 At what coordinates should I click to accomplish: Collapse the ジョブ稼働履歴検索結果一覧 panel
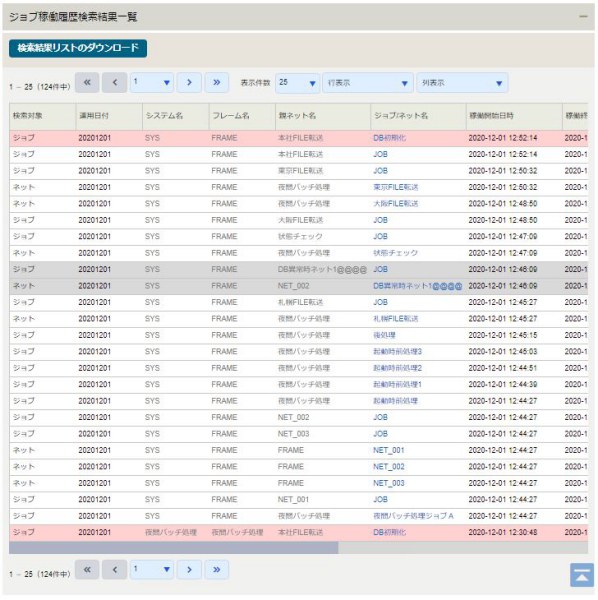(x=583, y=16)
